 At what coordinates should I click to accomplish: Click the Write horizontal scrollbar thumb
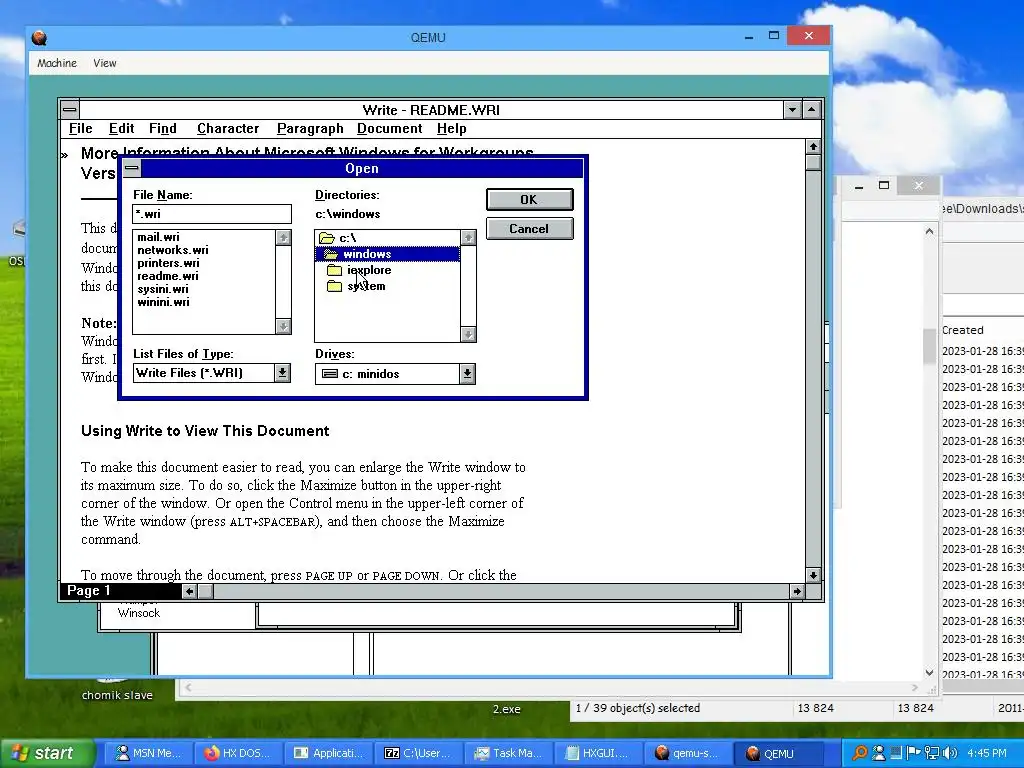point(205,592)
